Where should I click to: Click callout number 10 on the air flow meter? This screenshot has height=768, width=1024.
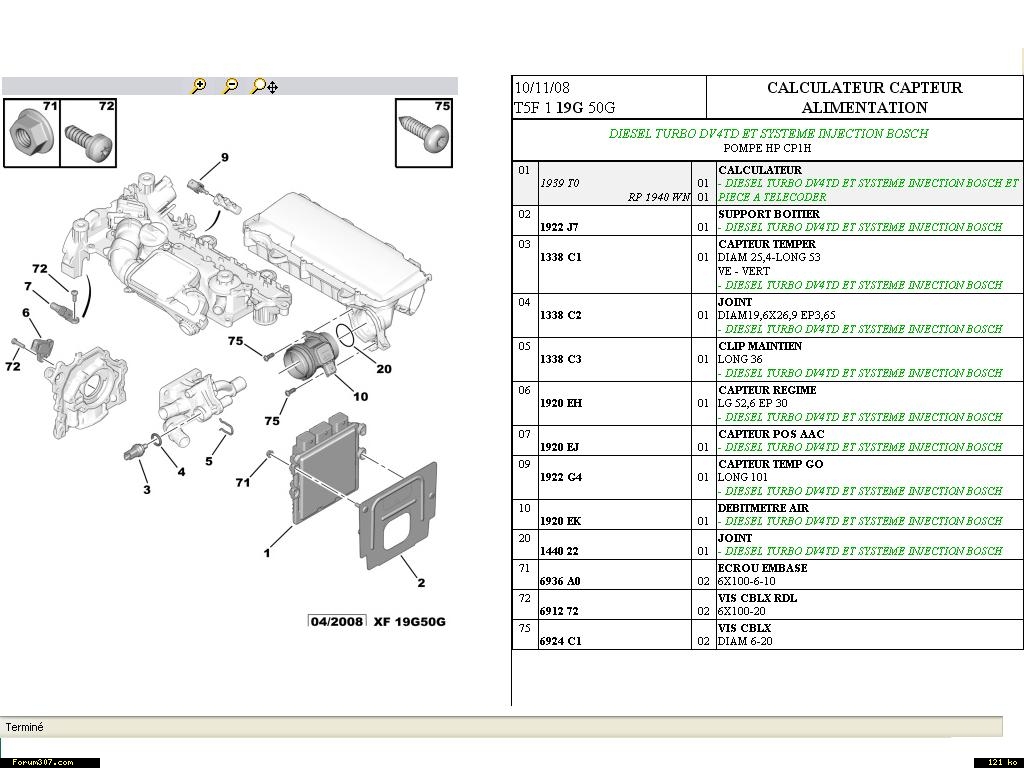(x=360, y=396)
